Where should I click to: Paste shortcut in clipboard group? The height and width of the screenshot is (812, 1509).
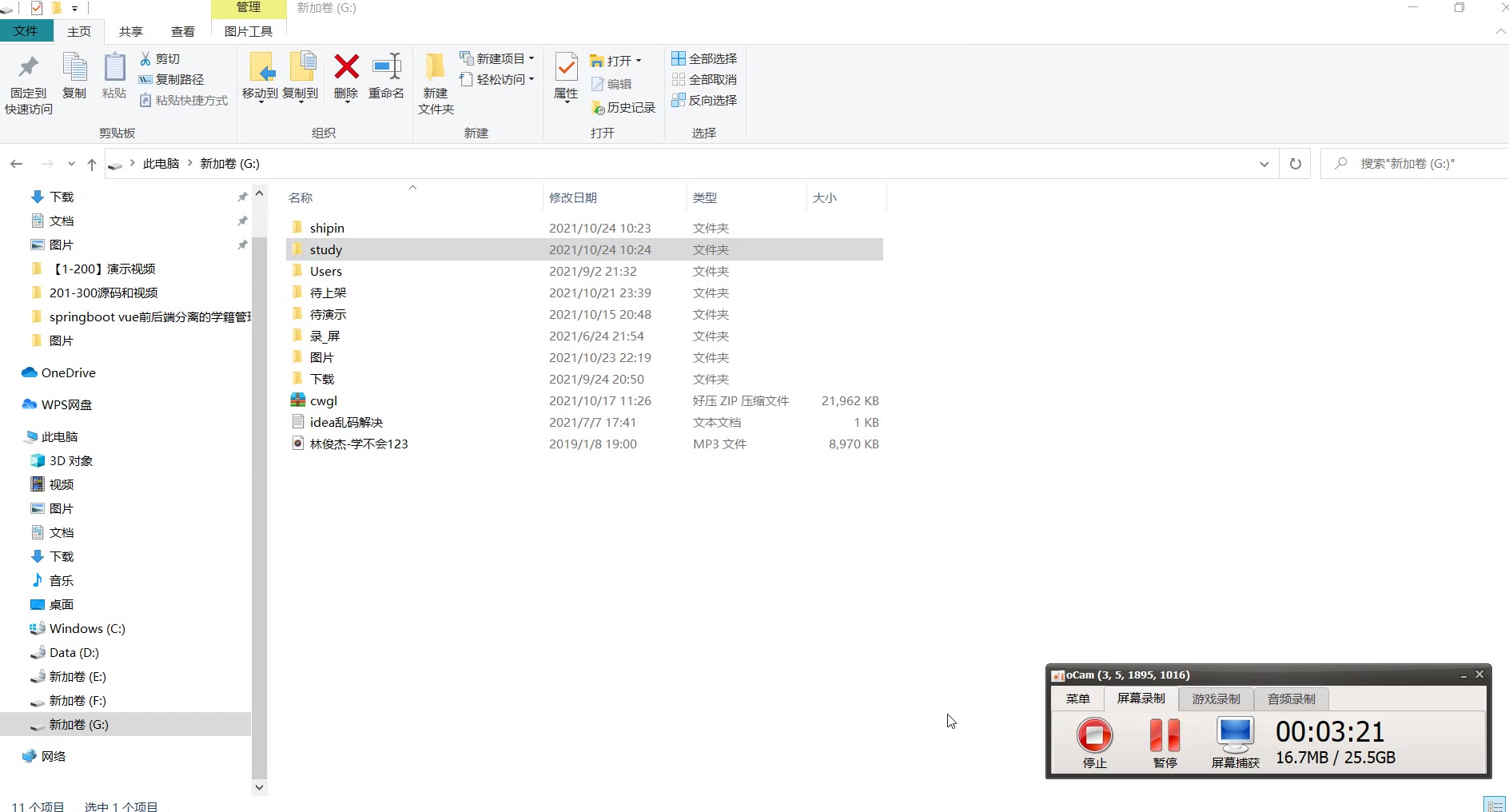pyautogui.click(x=184, y=101)
